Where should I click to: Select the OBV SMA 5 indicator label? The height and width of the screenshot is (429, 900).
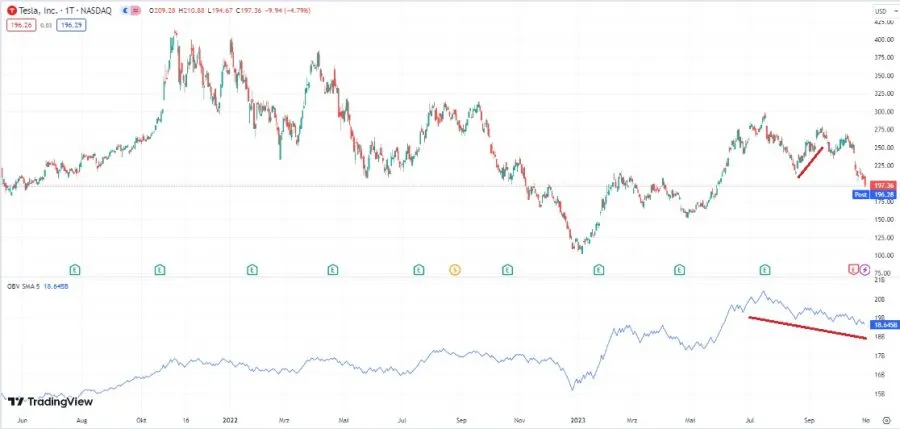pyautogui.click(x=21, y=287)
